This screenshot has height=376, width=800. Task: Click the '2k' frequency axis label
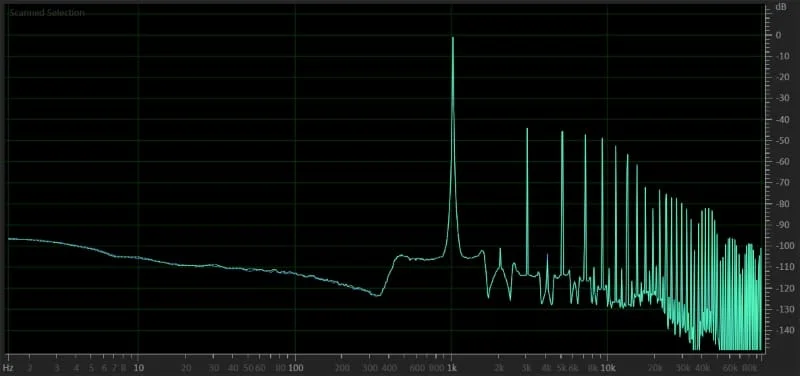499,367
